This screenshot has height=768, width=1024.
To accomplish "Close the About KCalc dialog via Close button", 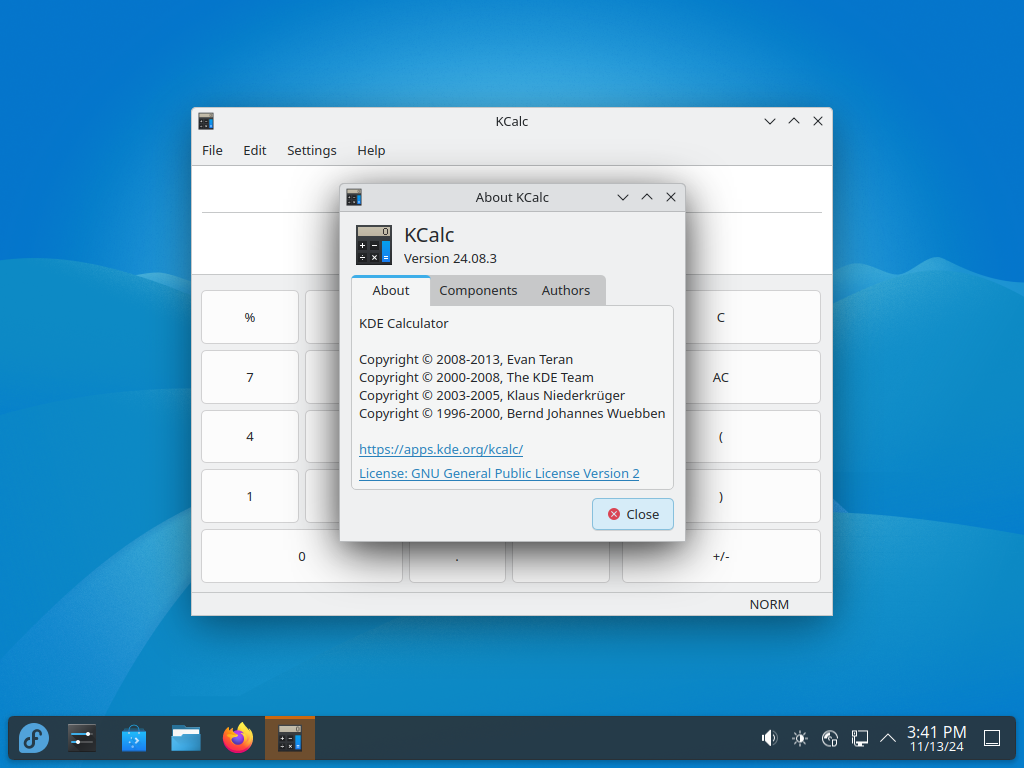I will coord(632,515).
